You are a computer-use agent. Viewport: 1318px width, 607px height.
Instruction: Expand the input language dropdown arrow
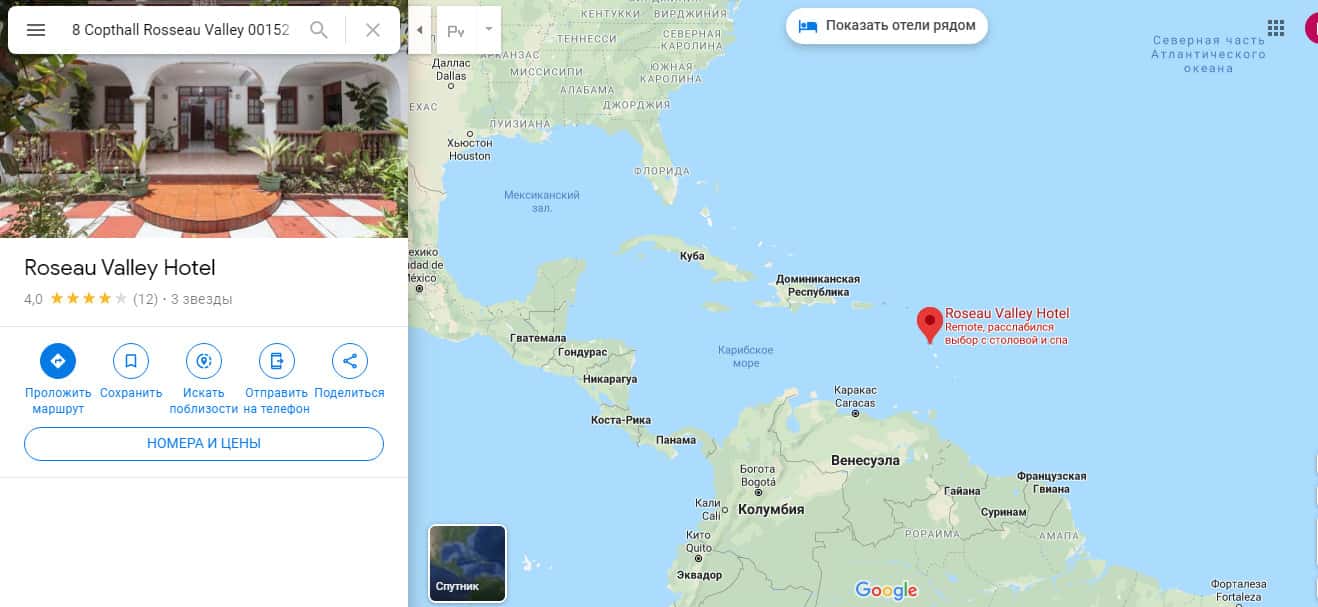[x=489, y=30]
